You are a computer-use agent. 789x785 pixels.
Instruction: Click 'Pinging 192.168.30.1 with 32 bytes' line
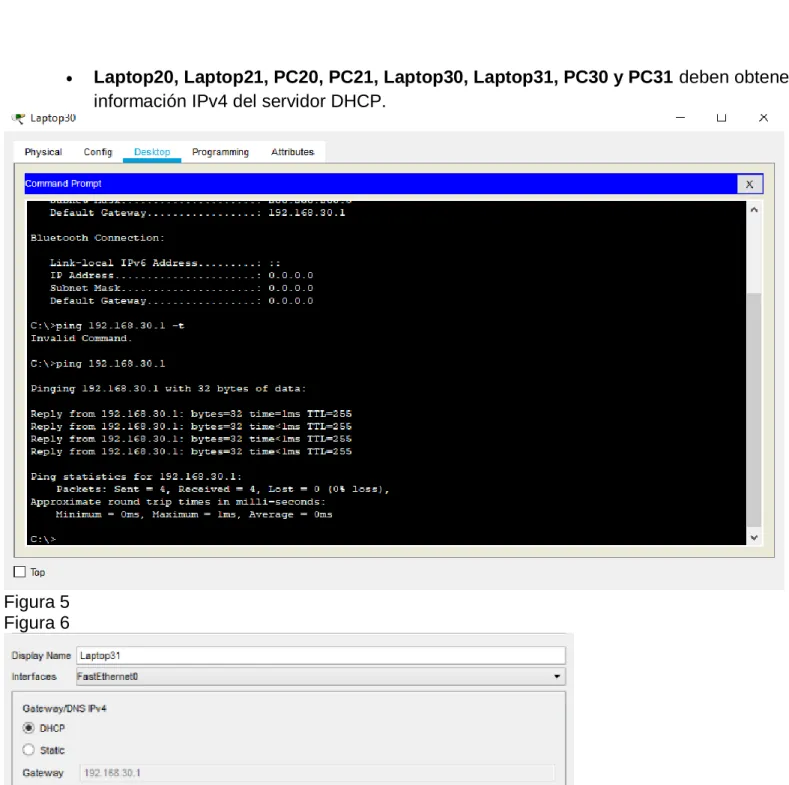coord(168,388)
